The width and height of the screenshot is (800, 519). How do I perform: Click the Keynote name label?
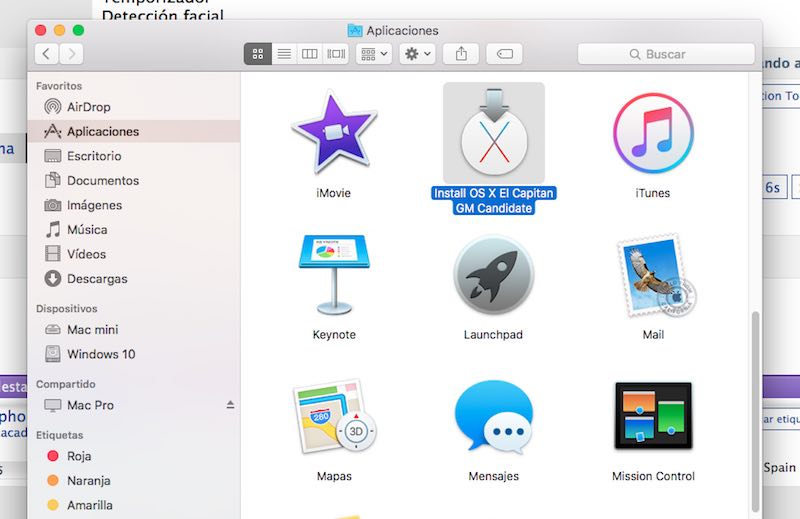tap(334, 334)
